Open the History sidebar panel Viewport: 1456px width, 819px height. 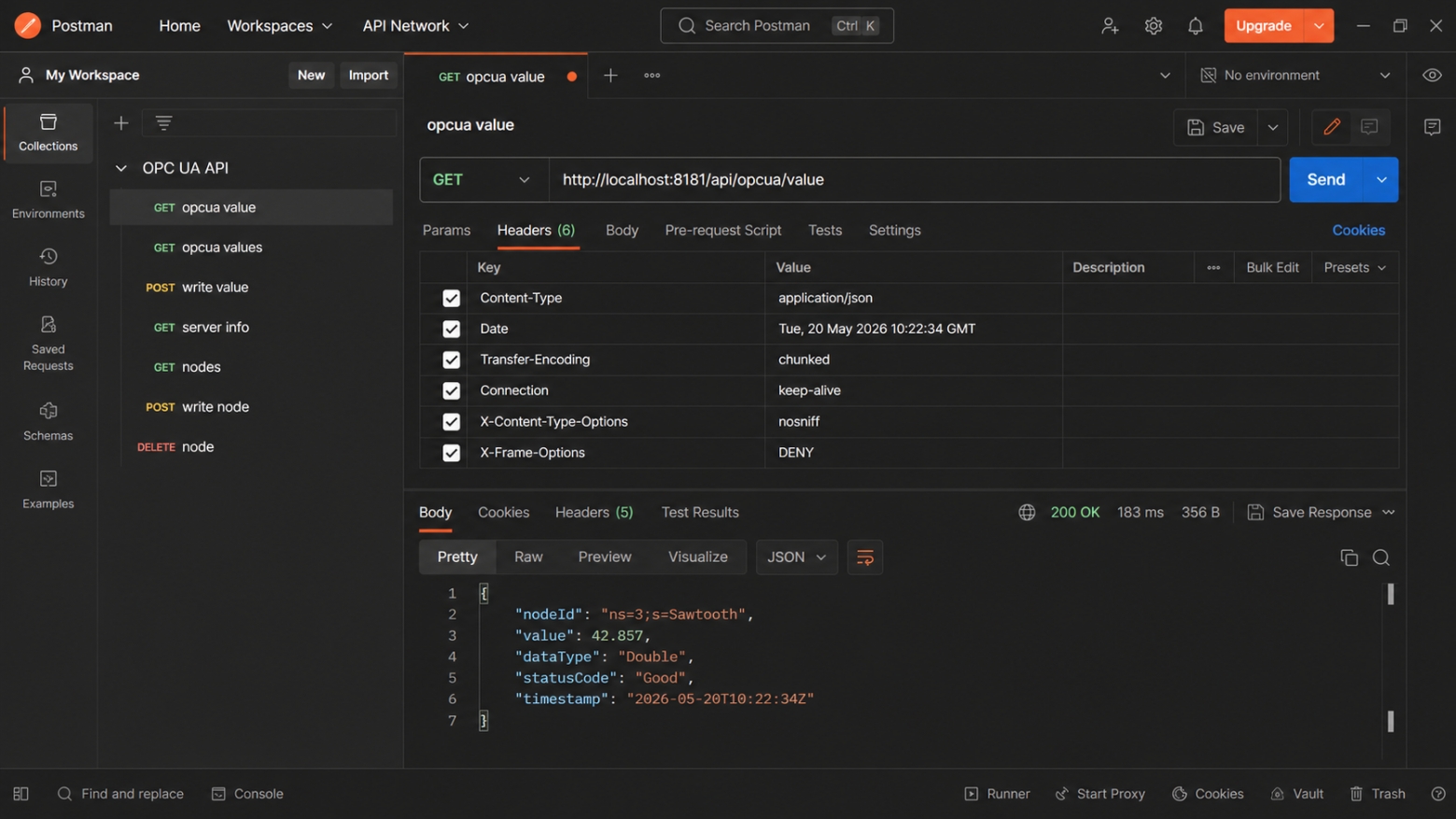49,267
